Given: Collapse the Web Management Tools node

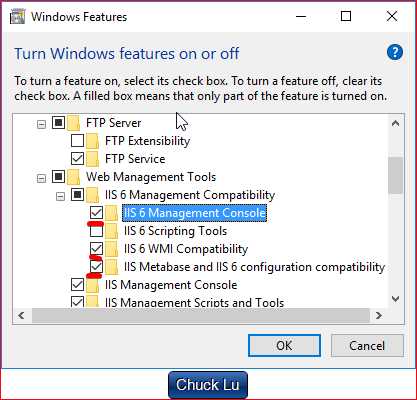Looking at the screenshot, I should (x=41, y=179).
